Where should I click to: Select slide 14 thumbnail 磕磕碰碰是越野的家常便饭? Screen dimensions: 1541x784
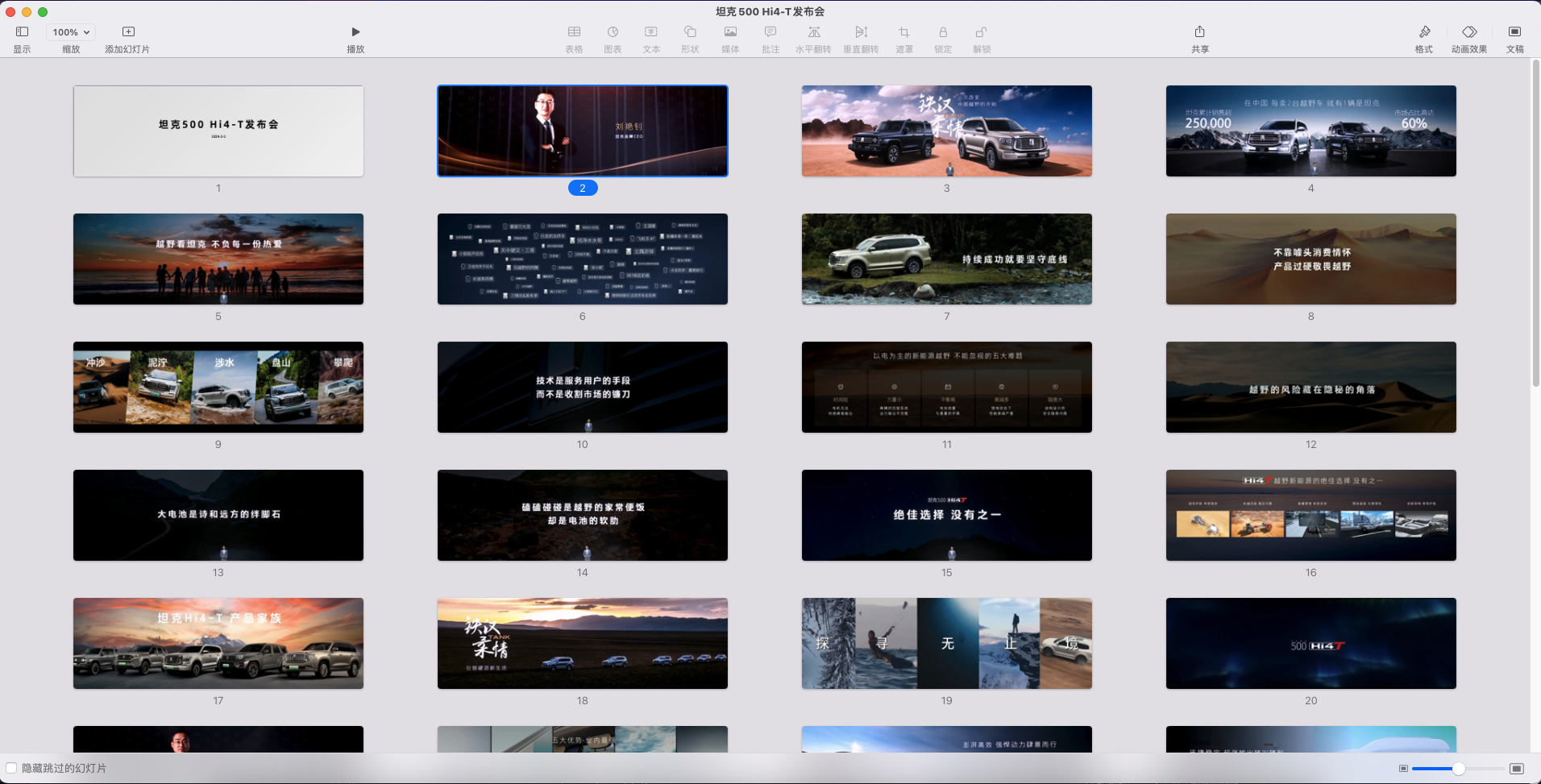point(583,516)
